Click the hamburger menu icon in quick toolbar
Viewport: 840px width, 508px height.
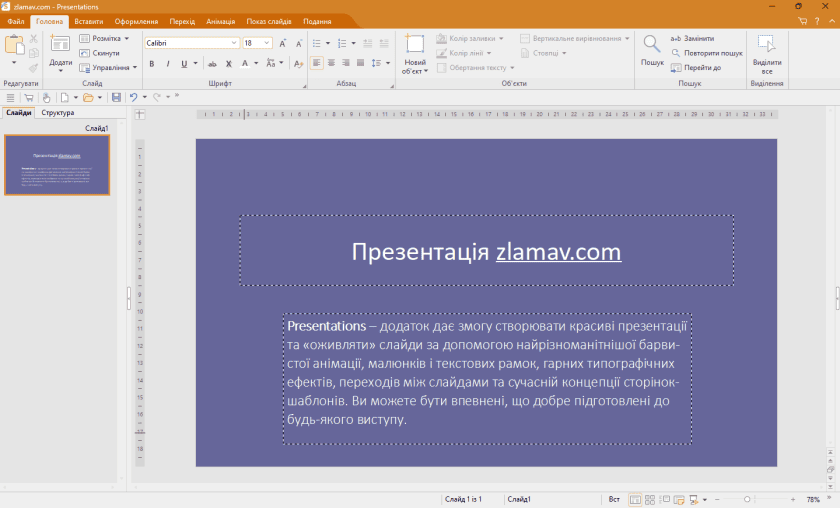pos(10,98)
